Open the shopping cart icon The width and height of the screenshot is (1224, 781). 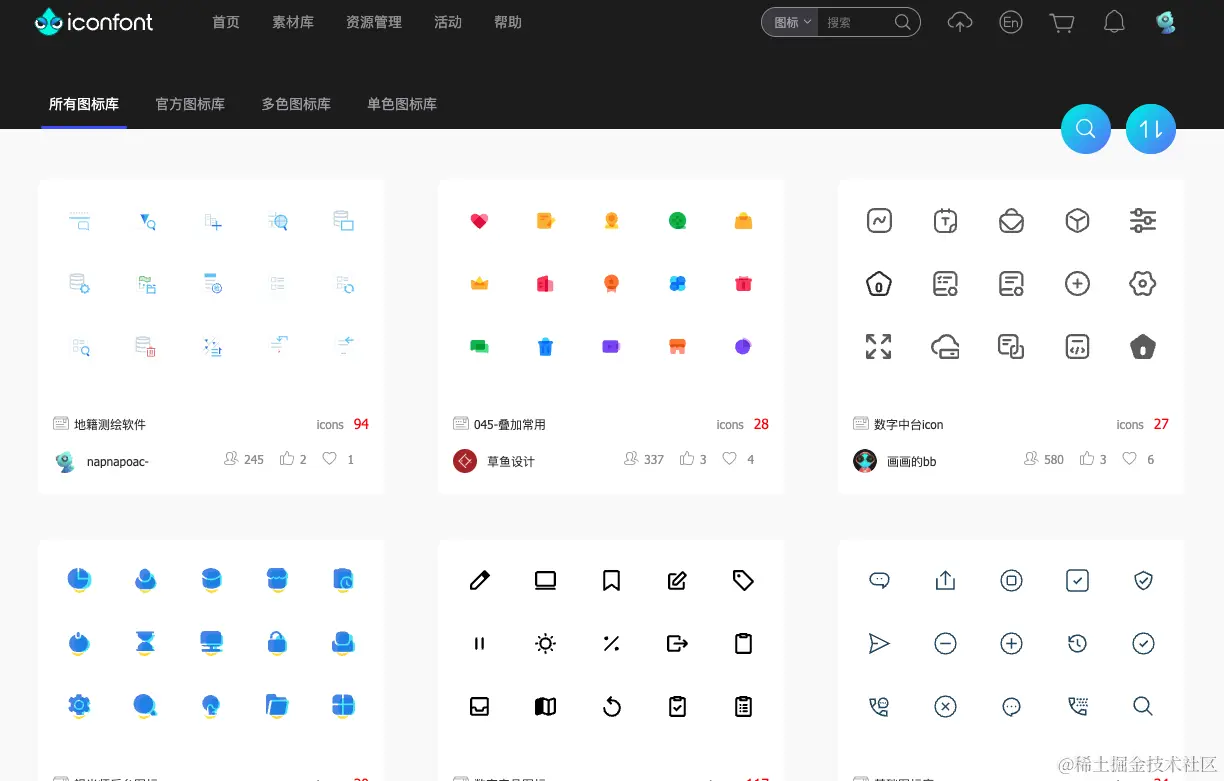point(1062,22)
